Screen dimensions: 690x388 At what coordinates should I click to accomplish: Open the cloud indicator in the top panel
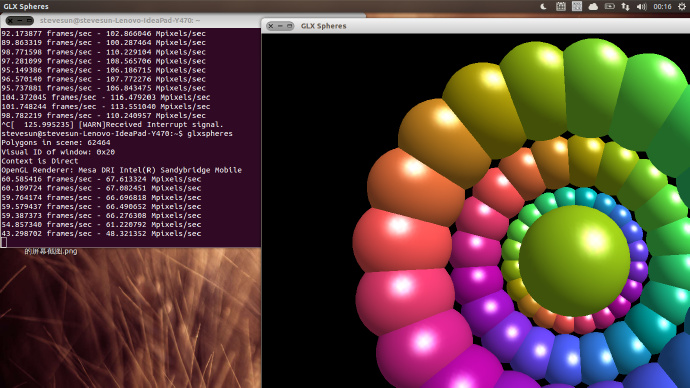click(x=593, y=7)
